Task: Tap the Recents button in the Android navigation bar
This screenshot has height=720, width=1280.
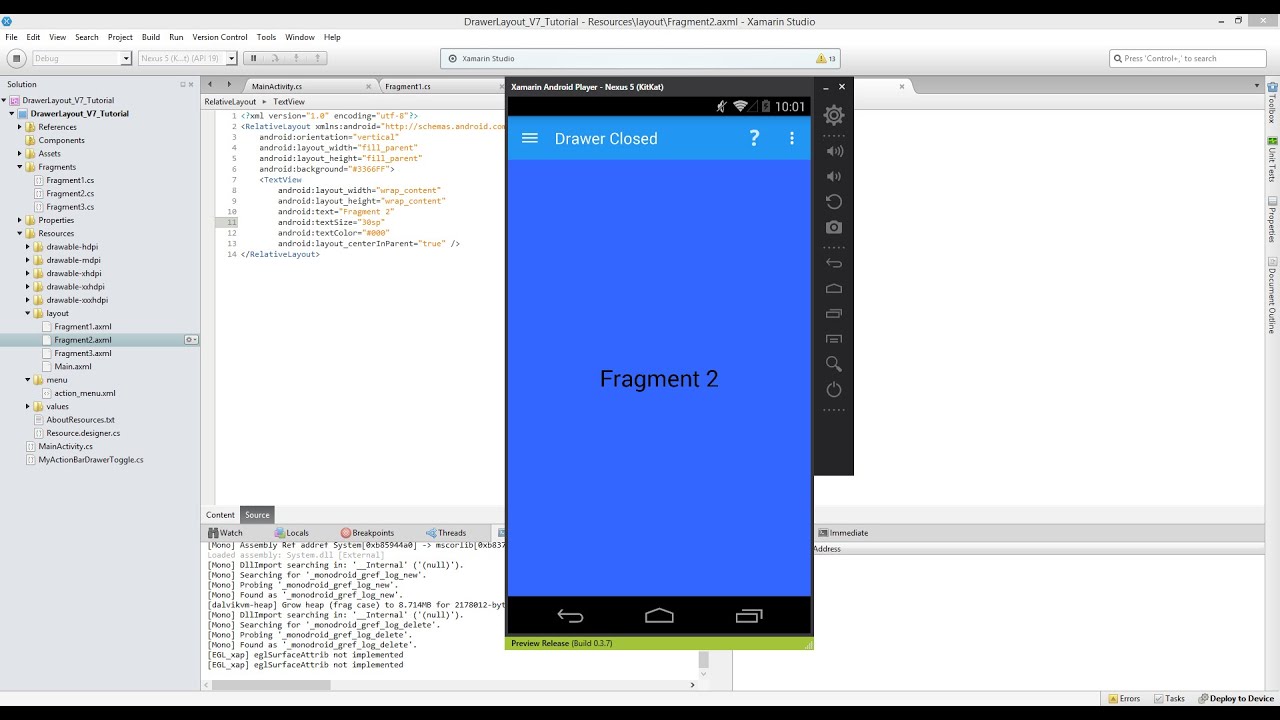Action: (x=749, y=616)
